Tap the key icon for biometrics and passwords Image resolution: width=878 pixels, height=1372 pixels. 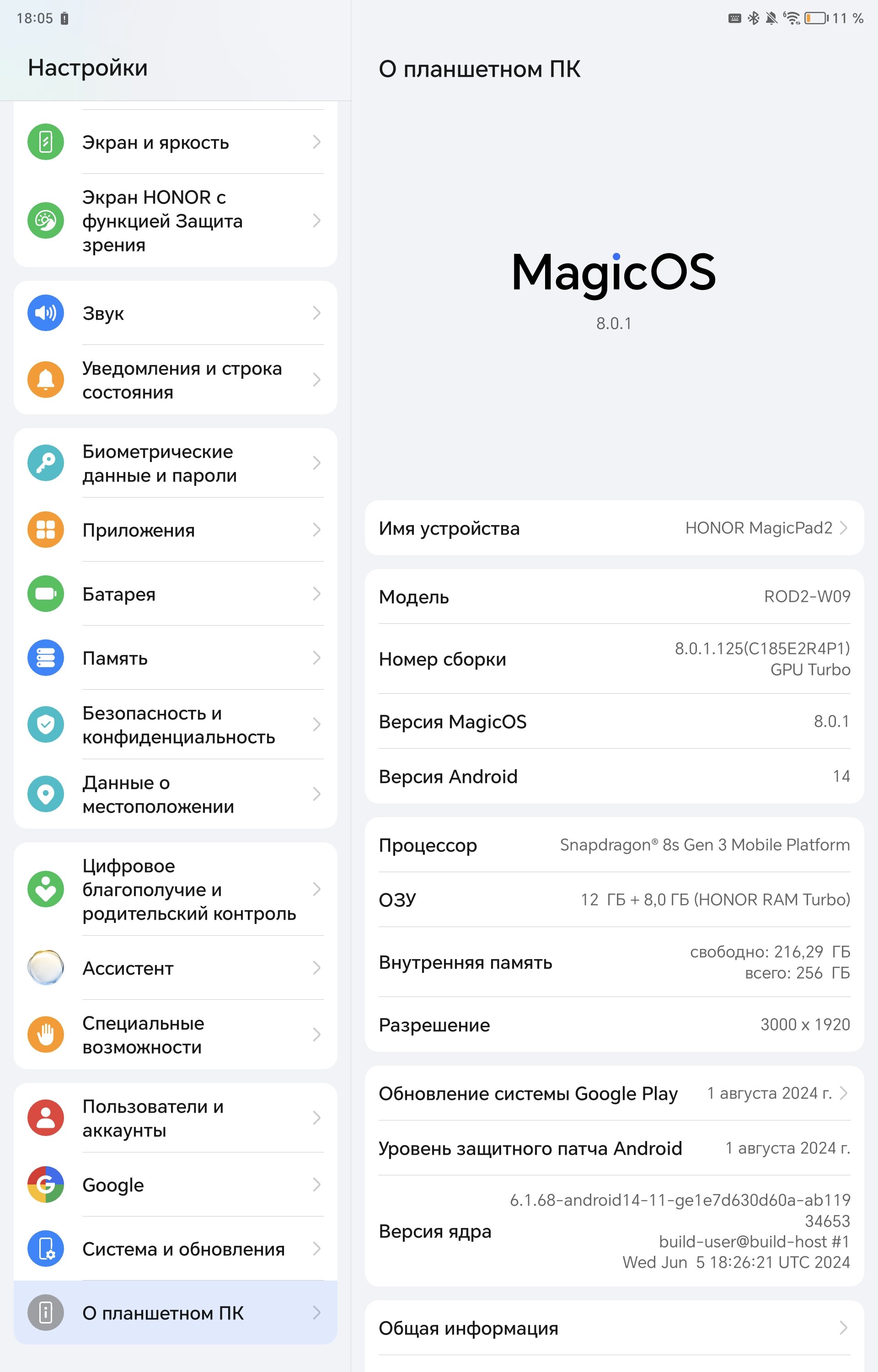[46, 463]
